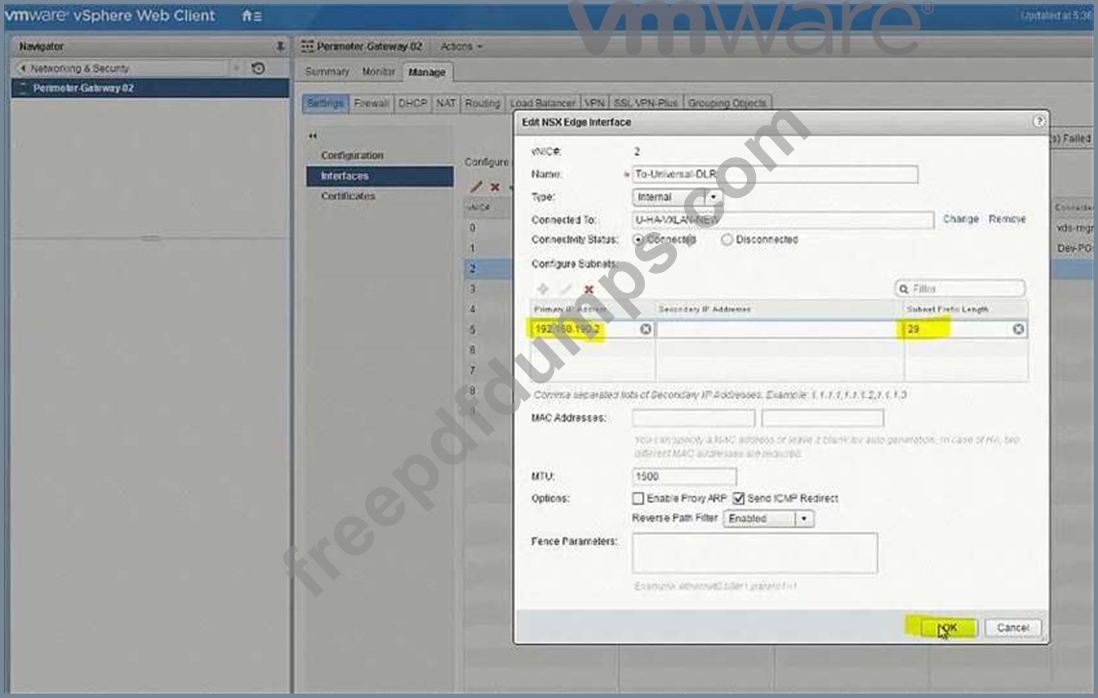This screenshot has width=1098, height=698.
Task: Click the Secondary IP Address cell
Action: tap(779, 329)
